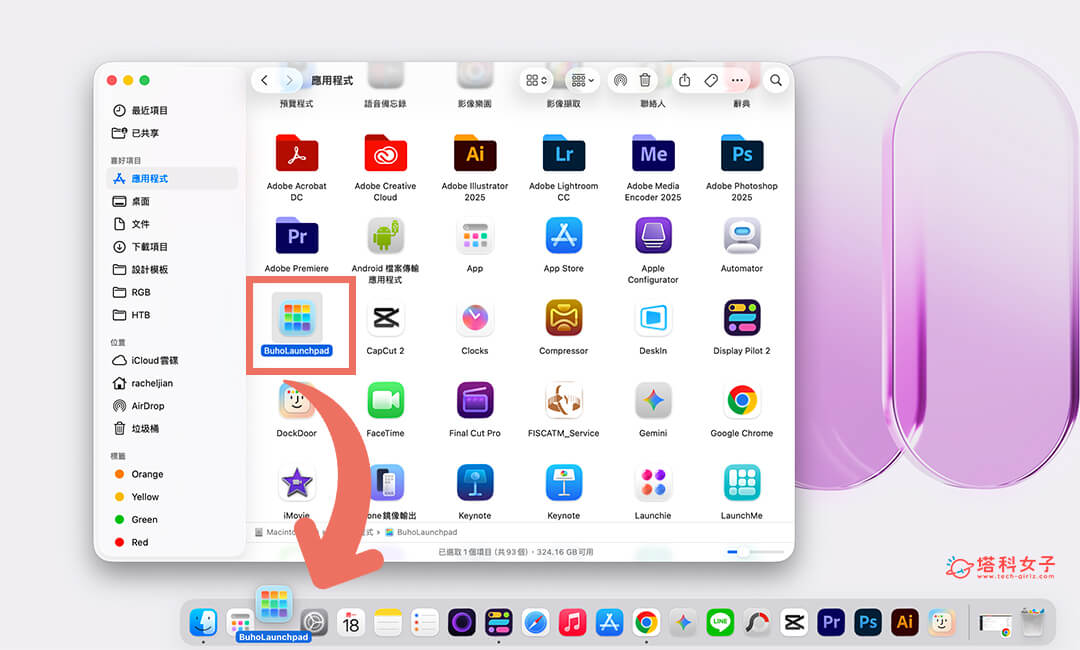Select Apple Configurator icon

[x=653, y=235]
